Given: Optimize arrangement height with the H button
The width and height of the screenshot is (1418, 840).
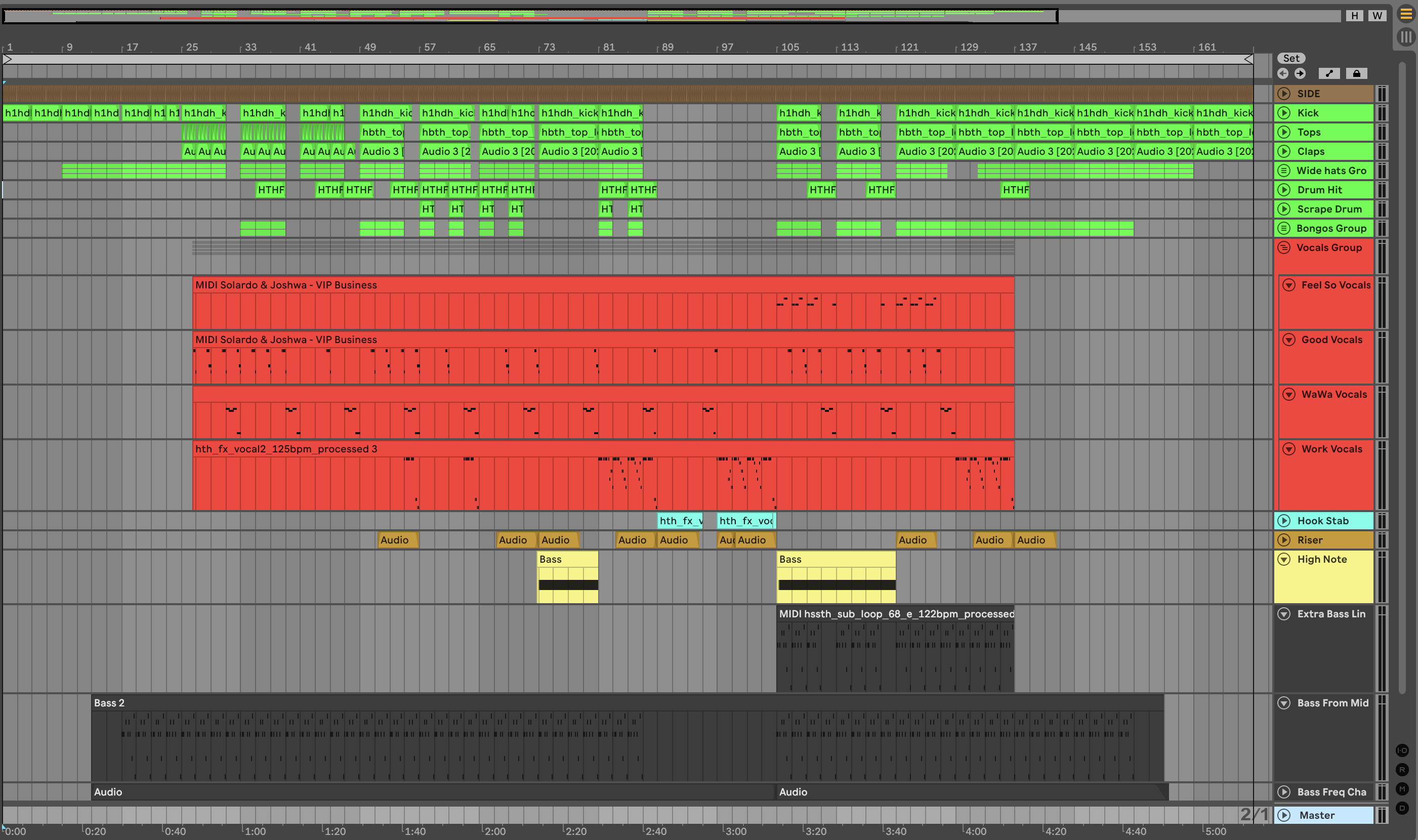Looking at the screenshot, I should point(1355,16).
